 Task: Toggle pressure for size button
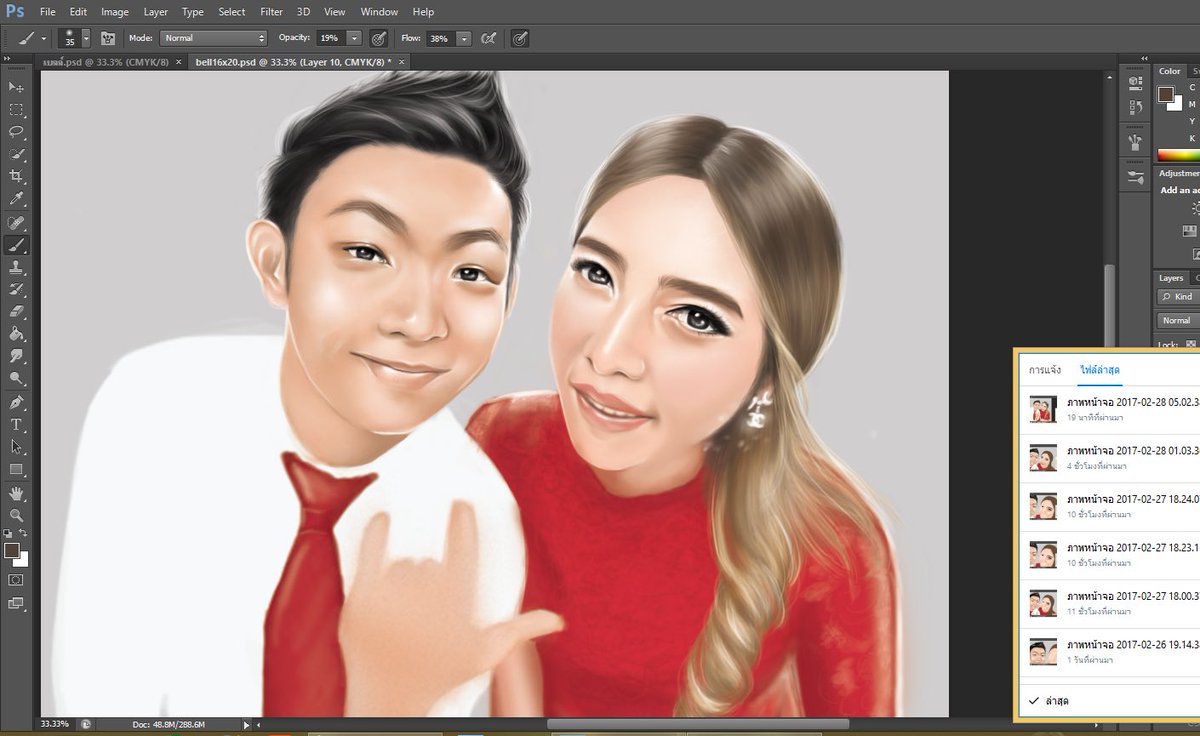(x=520, y=38)
